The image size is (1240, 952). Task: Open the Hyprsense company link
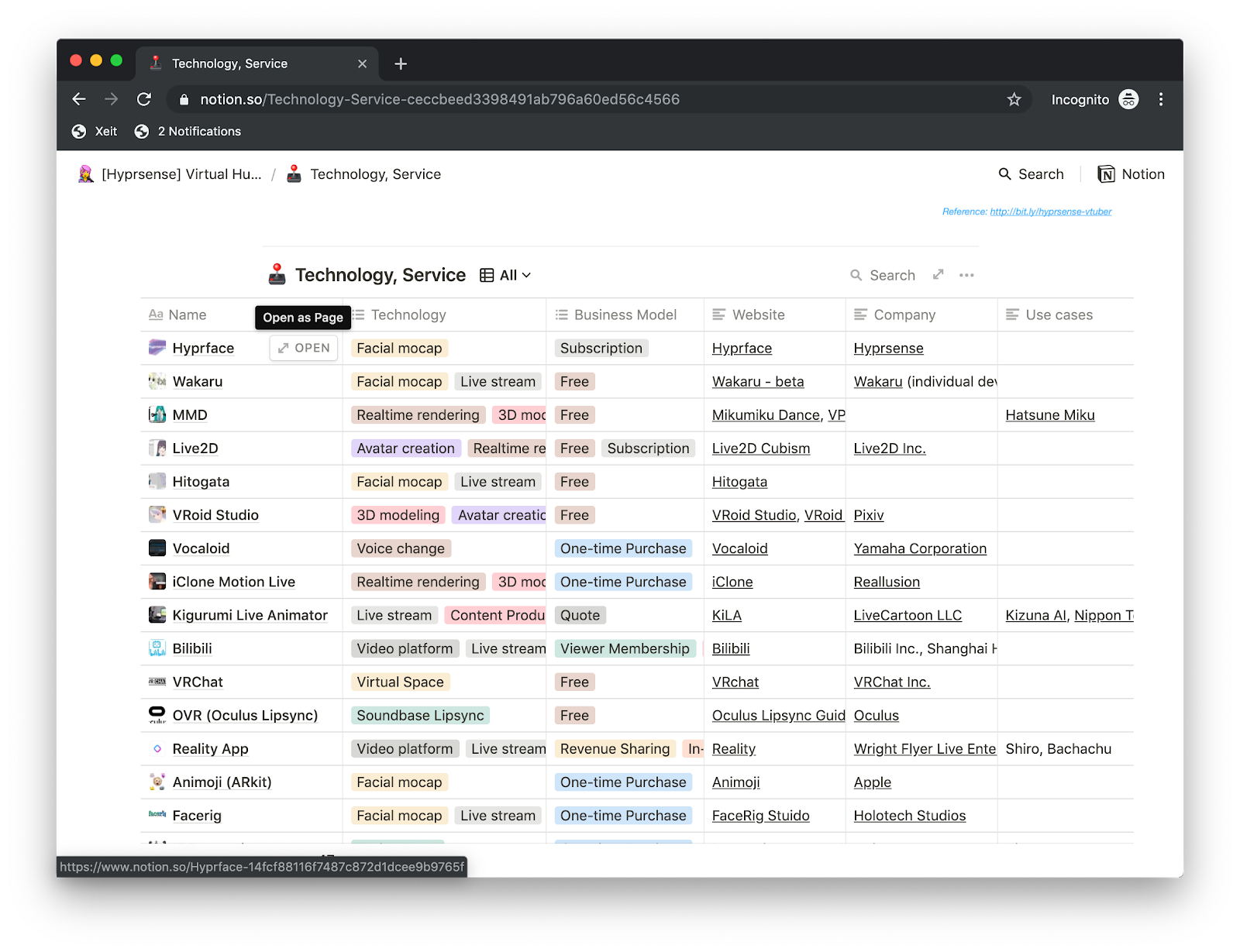tap(888, 348)
